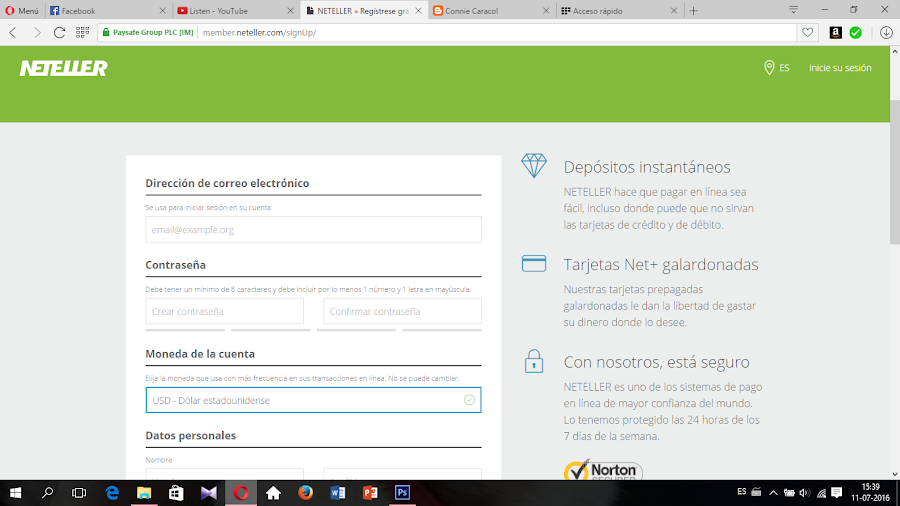Click the green checkmark extension icon

click(x=855, y=33)
